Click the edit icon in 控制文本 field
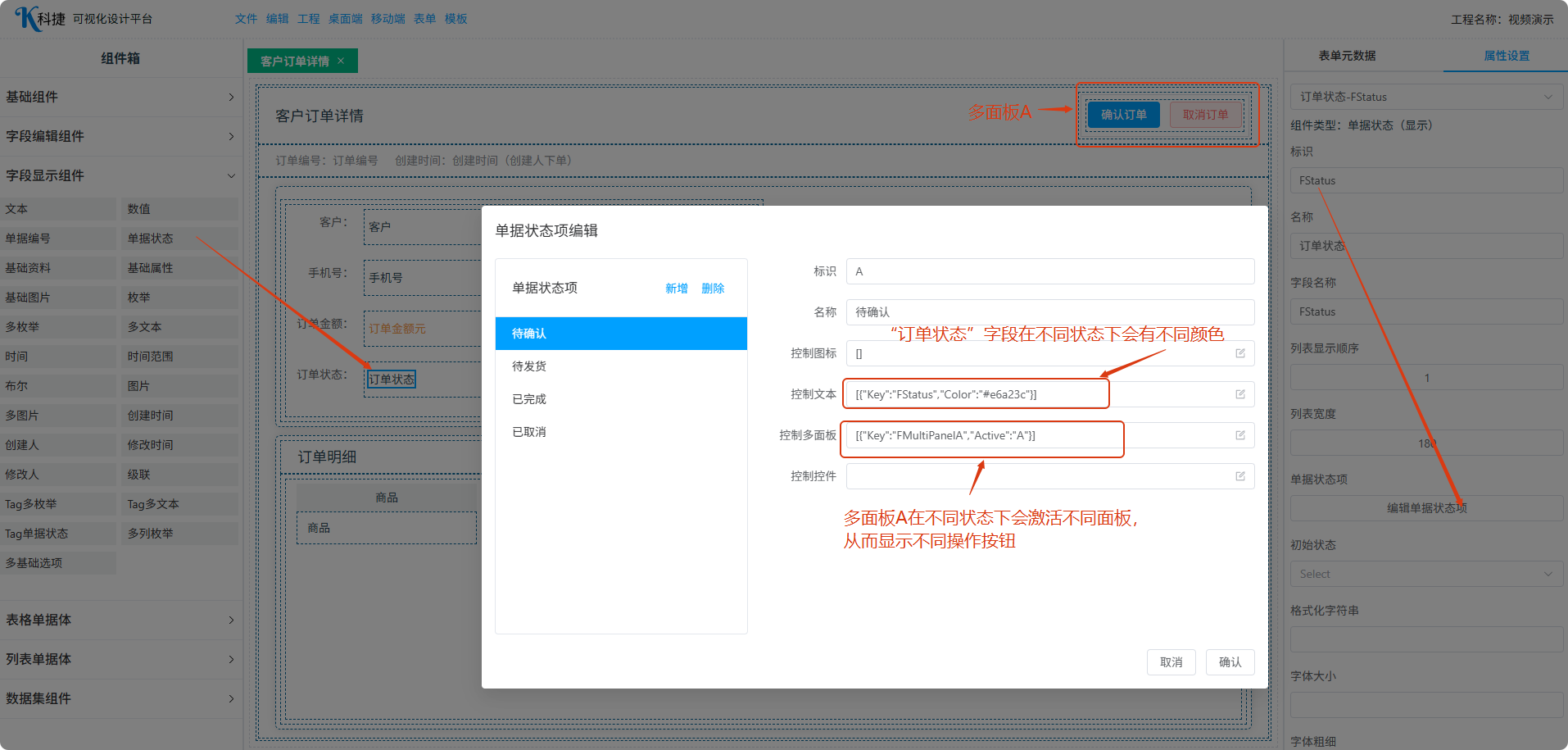This screenshot has height=750, width=1568. tap(1239, 394)
